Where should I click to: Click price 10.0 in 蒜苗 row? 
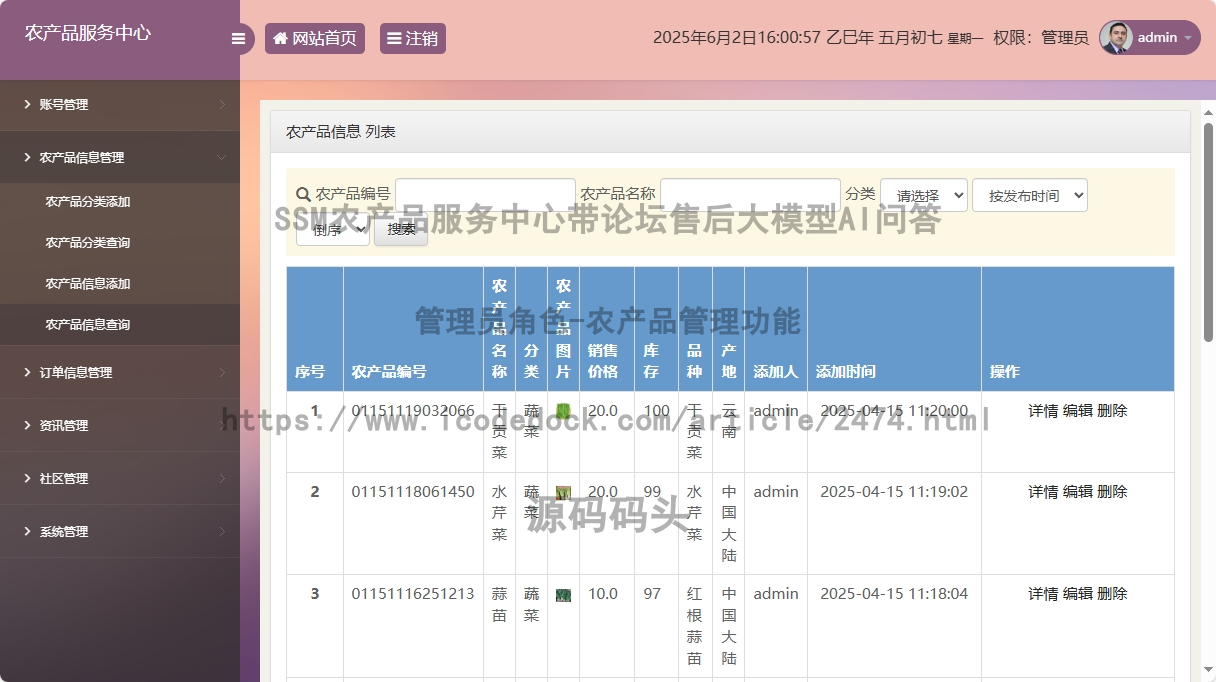click(x=603, y=593)
